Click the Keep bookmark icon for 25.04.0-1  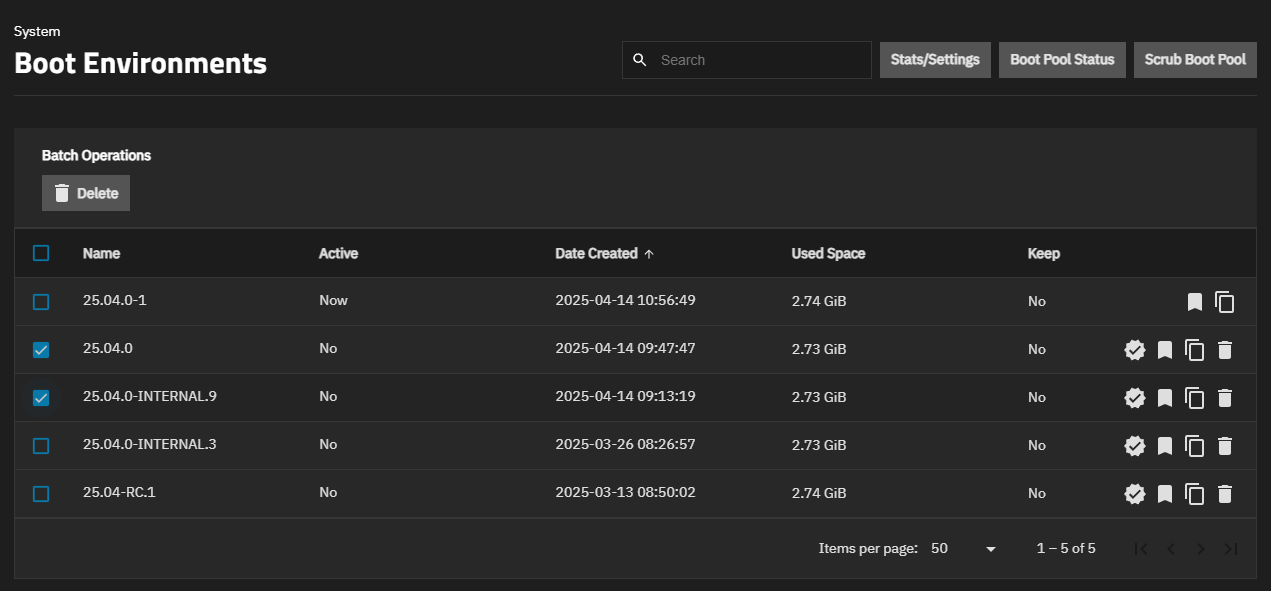click(x=1194, y=302)
